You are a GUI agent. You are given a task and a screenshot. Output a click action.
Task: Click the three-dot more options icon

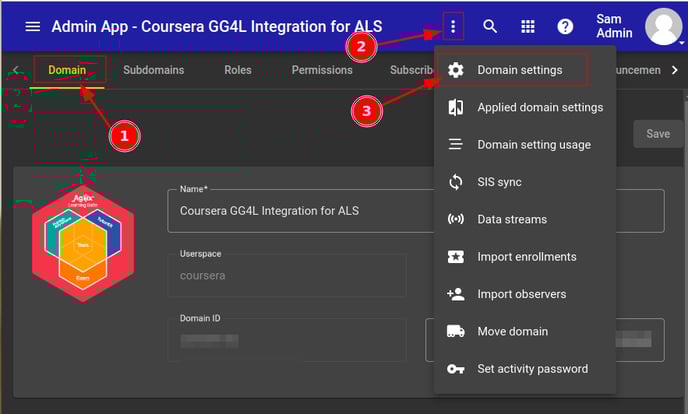[x=453, y=27]
